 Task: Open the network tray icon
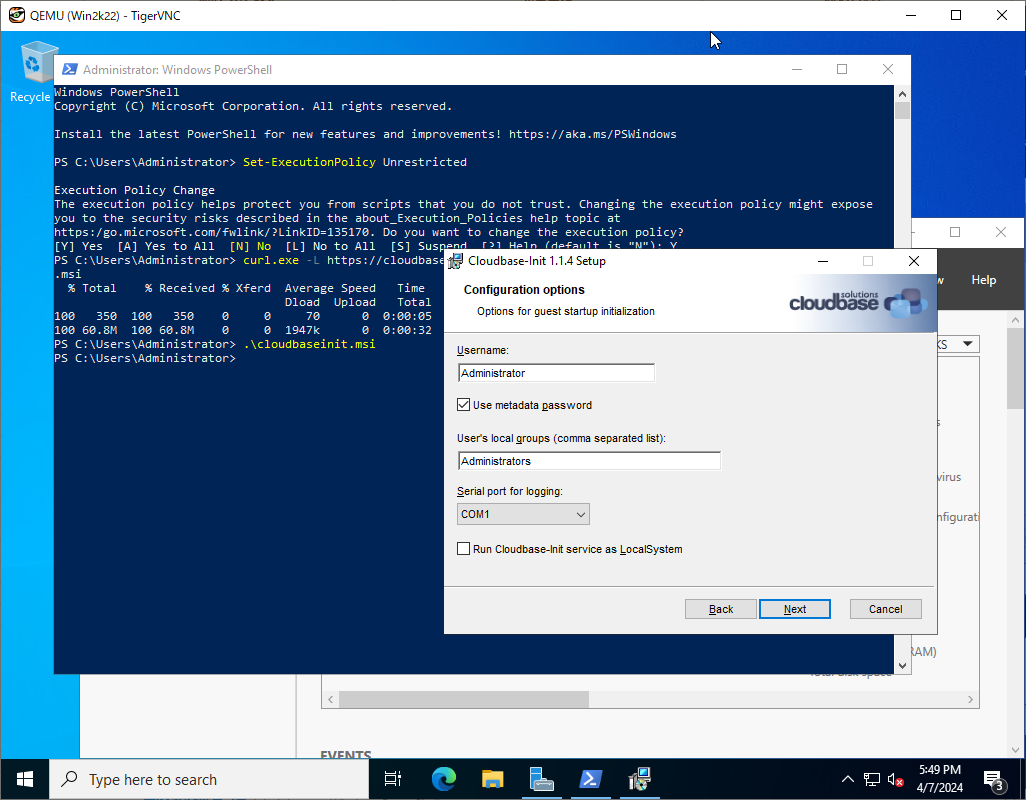872,779
